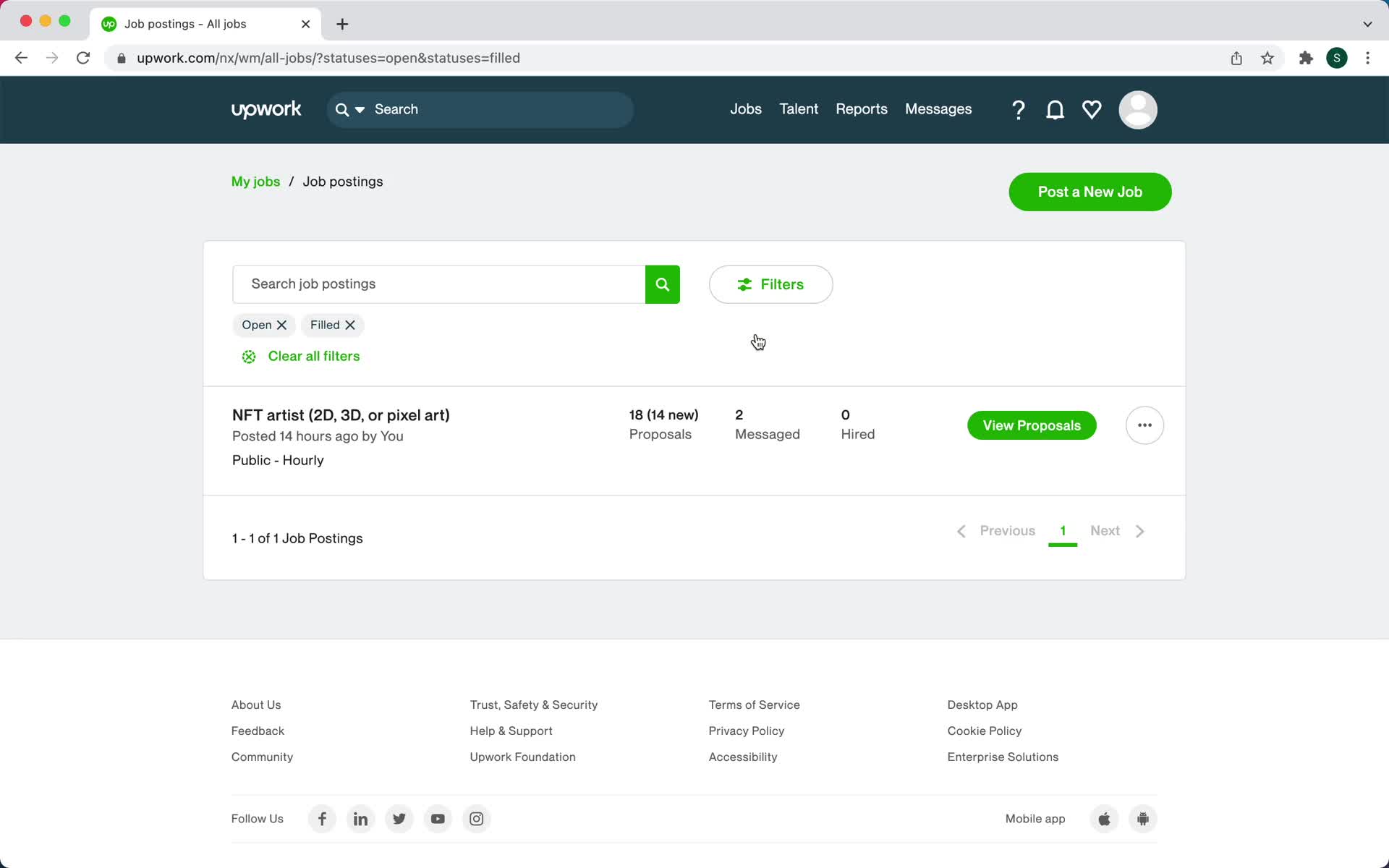Click the Filters settings icon
Screen dimensions: 1389x868
click(x=745, y=284)
